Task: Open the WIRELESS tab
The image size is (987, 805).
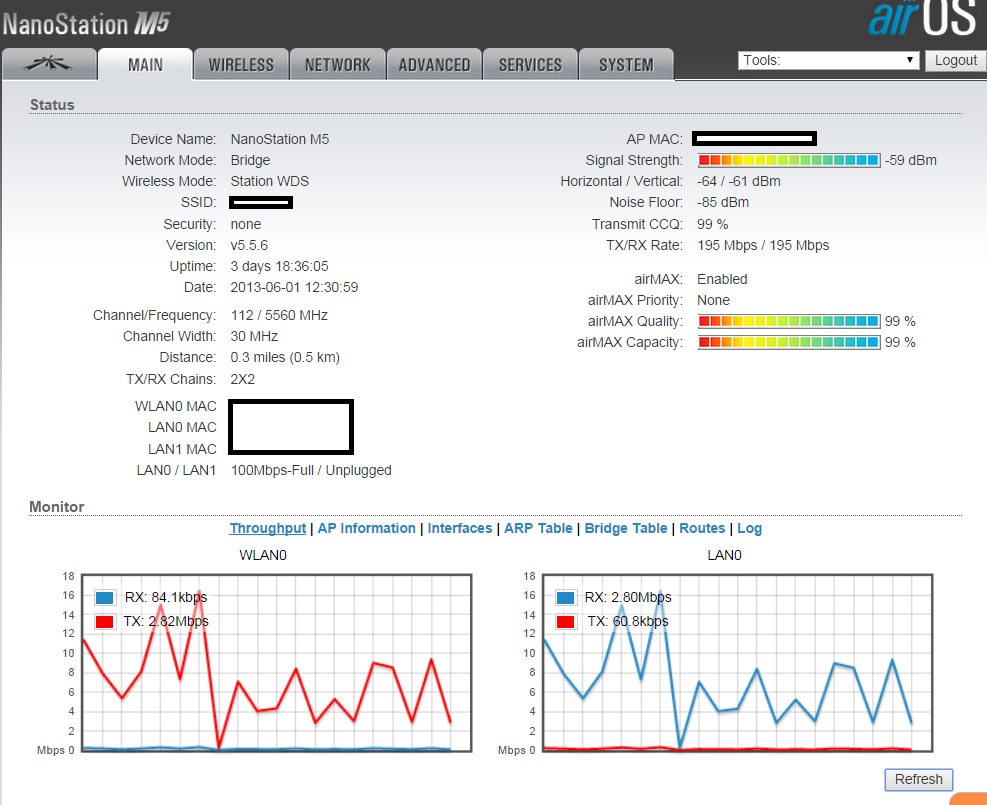Action: [x=241, y=64]
